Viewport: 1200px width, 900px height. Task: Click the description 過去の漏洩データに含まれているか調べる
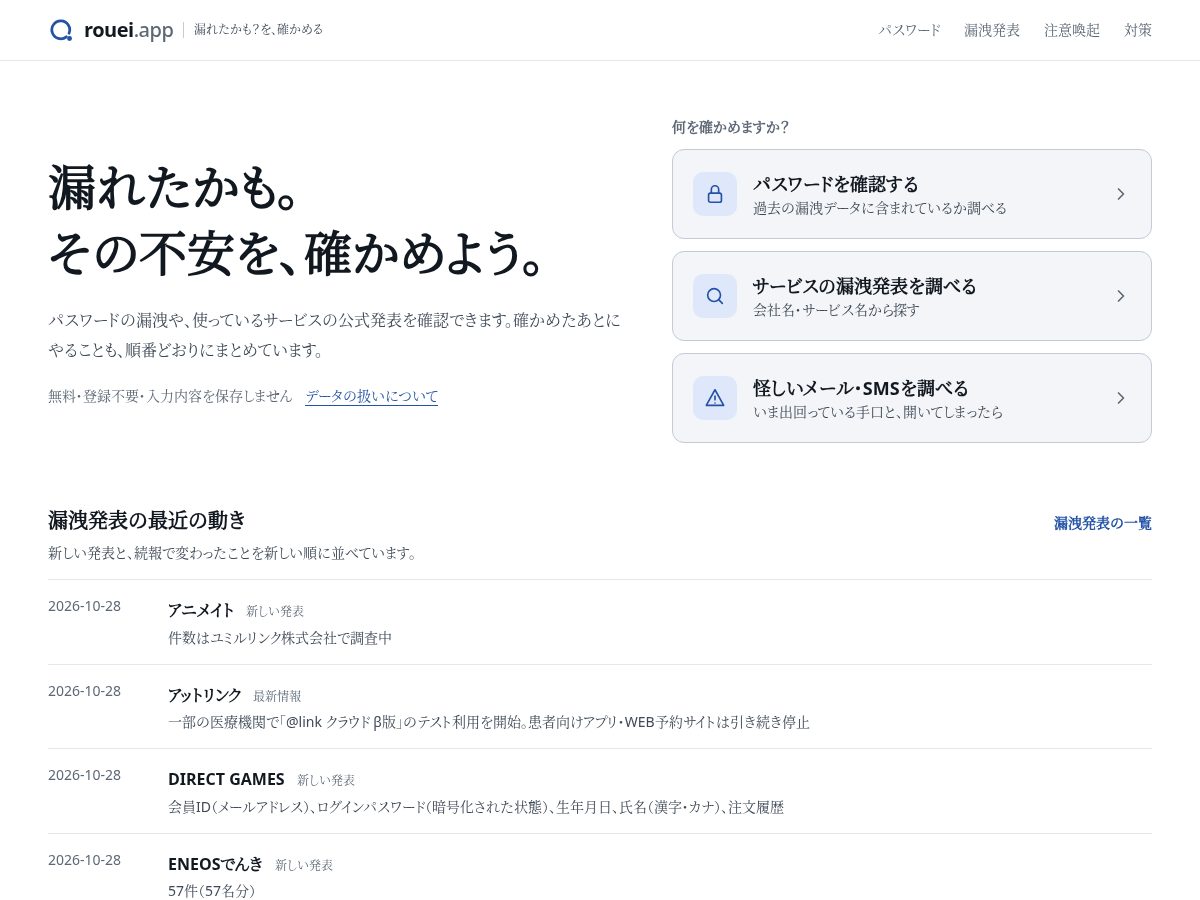880,208
